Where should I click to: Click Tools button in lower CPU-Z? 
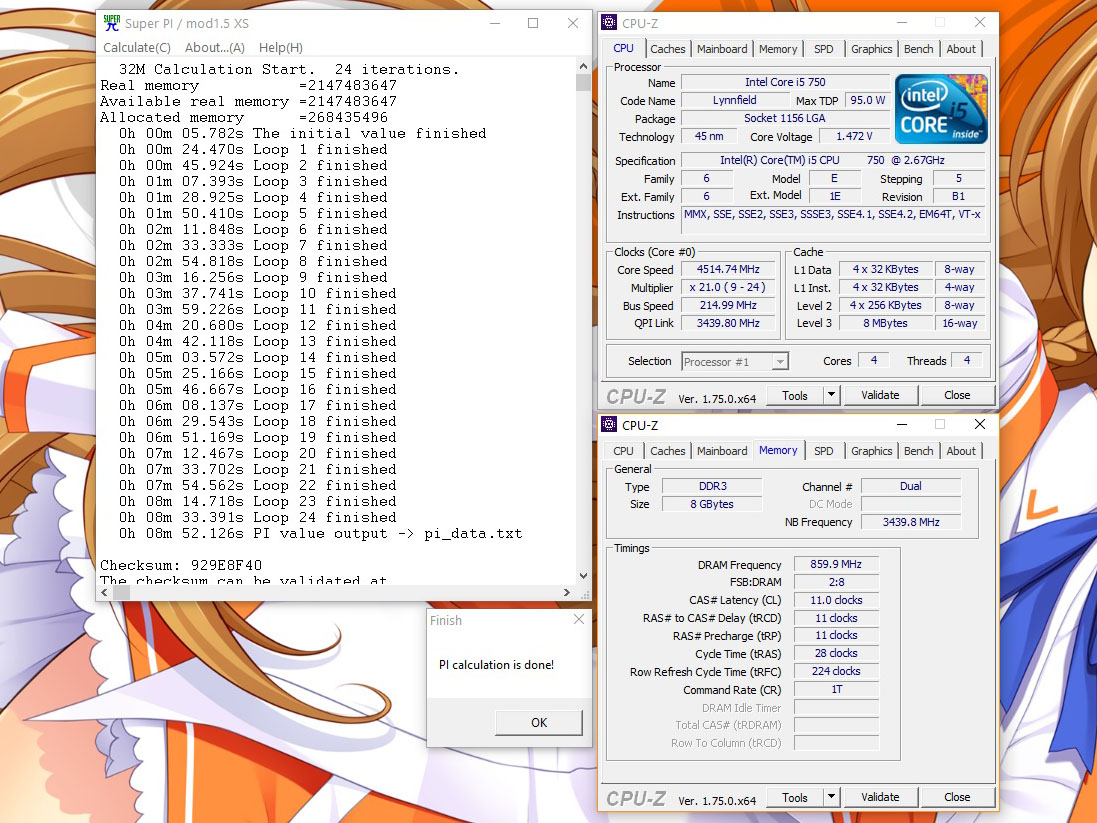point(794,796)
